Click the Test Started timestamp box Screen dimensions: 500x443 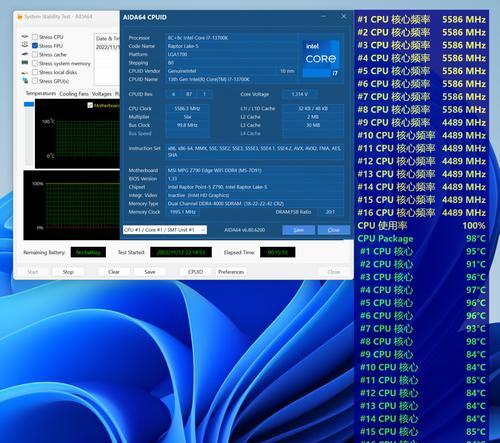click(181, 252)
